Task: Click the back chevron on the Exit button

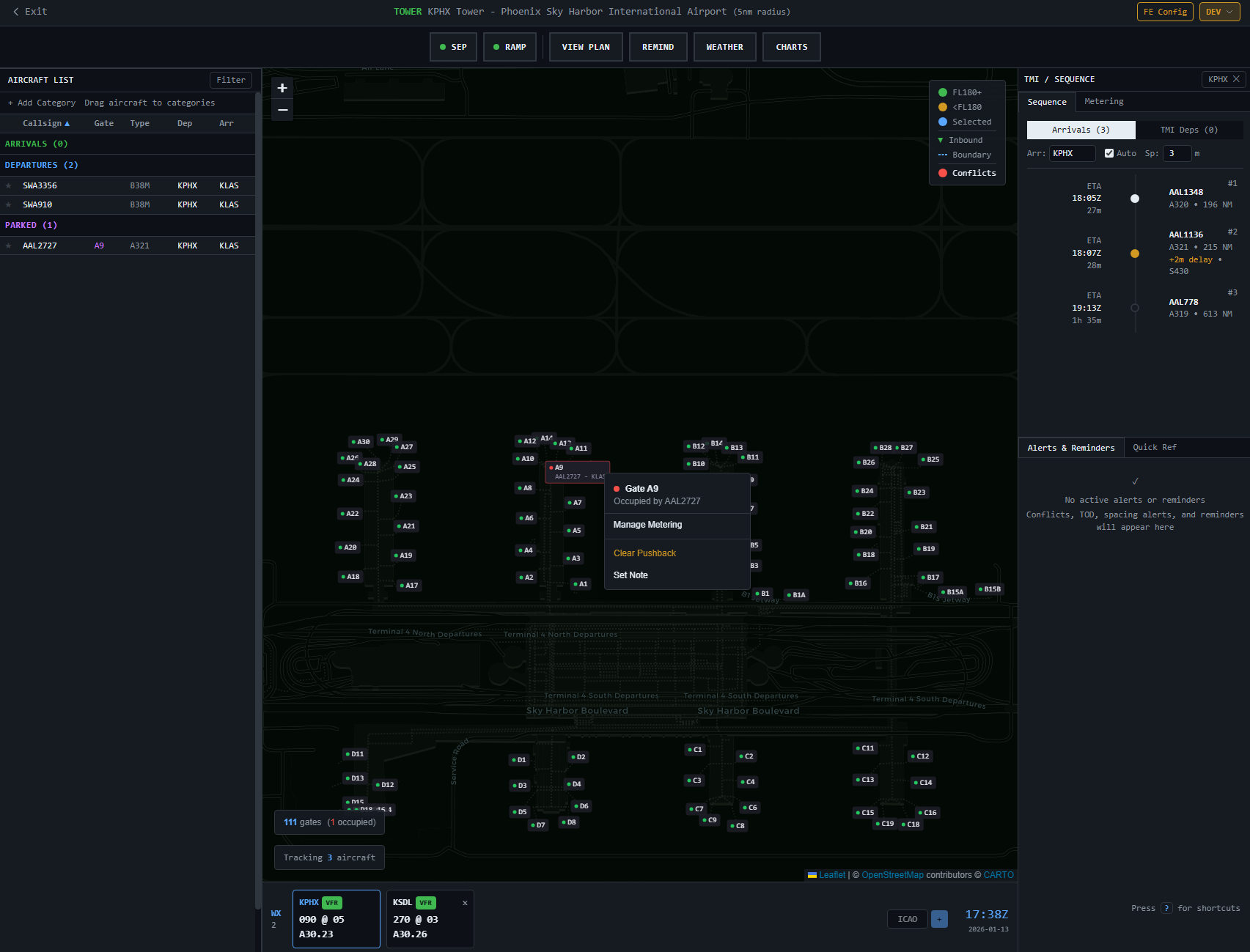Action: (15, 11)
